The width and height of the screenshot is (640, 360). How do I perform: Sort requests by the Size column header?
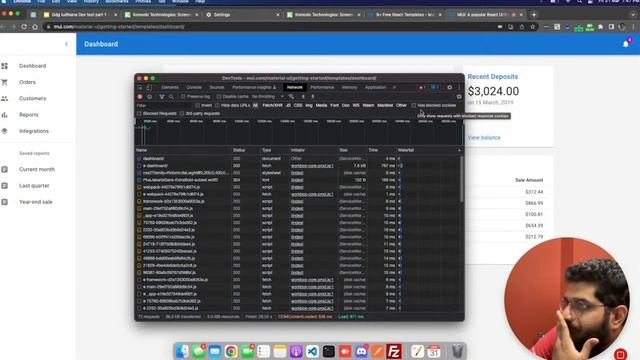click(x=352, y=150)
